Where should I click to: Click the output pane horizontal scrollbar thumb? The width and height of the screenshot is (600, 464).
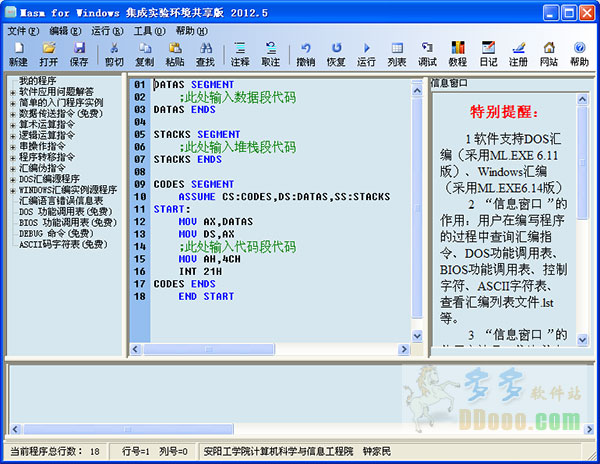pos(128,429)
